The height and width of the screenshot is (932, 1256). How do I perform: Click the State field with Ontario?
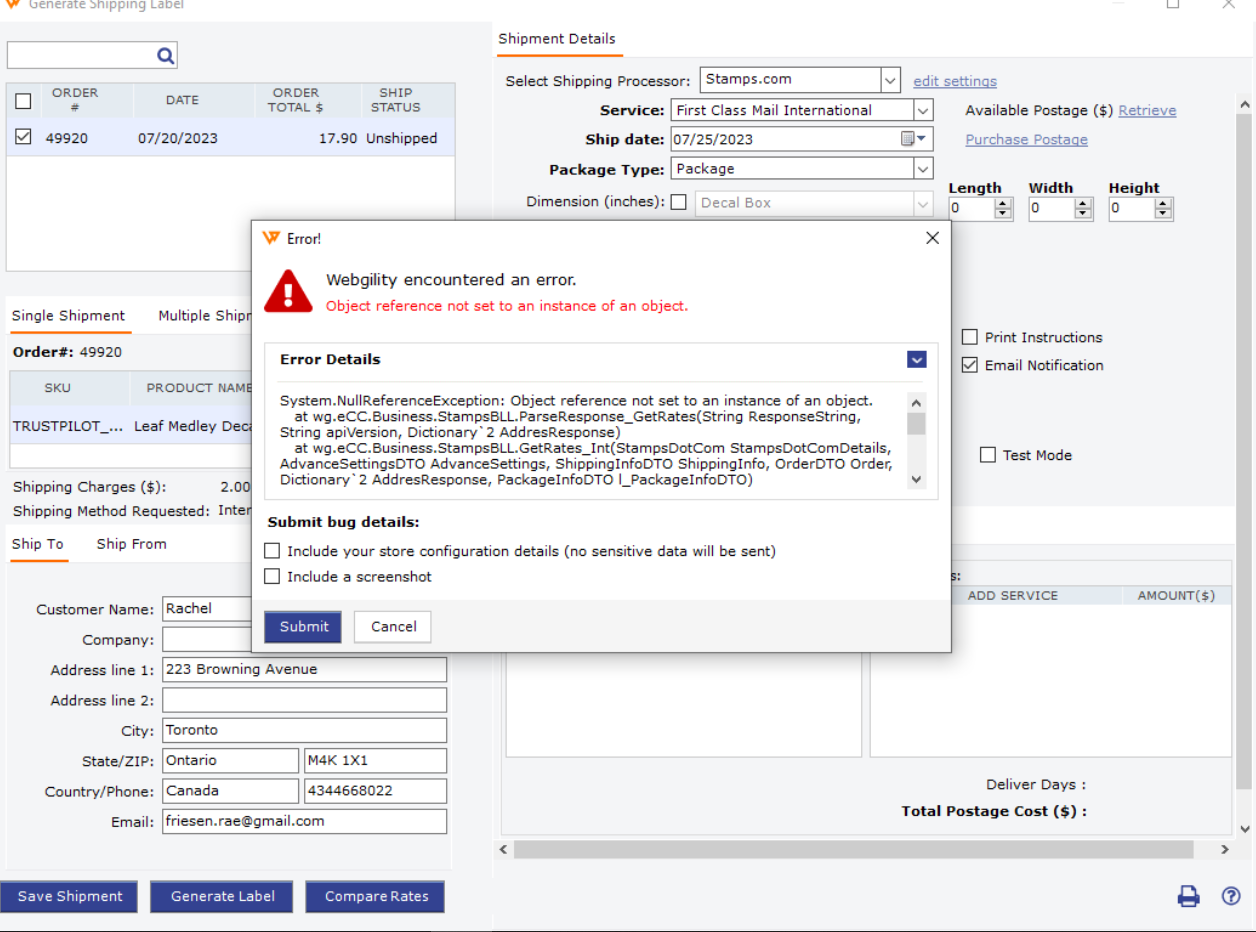tap(230, 760)
